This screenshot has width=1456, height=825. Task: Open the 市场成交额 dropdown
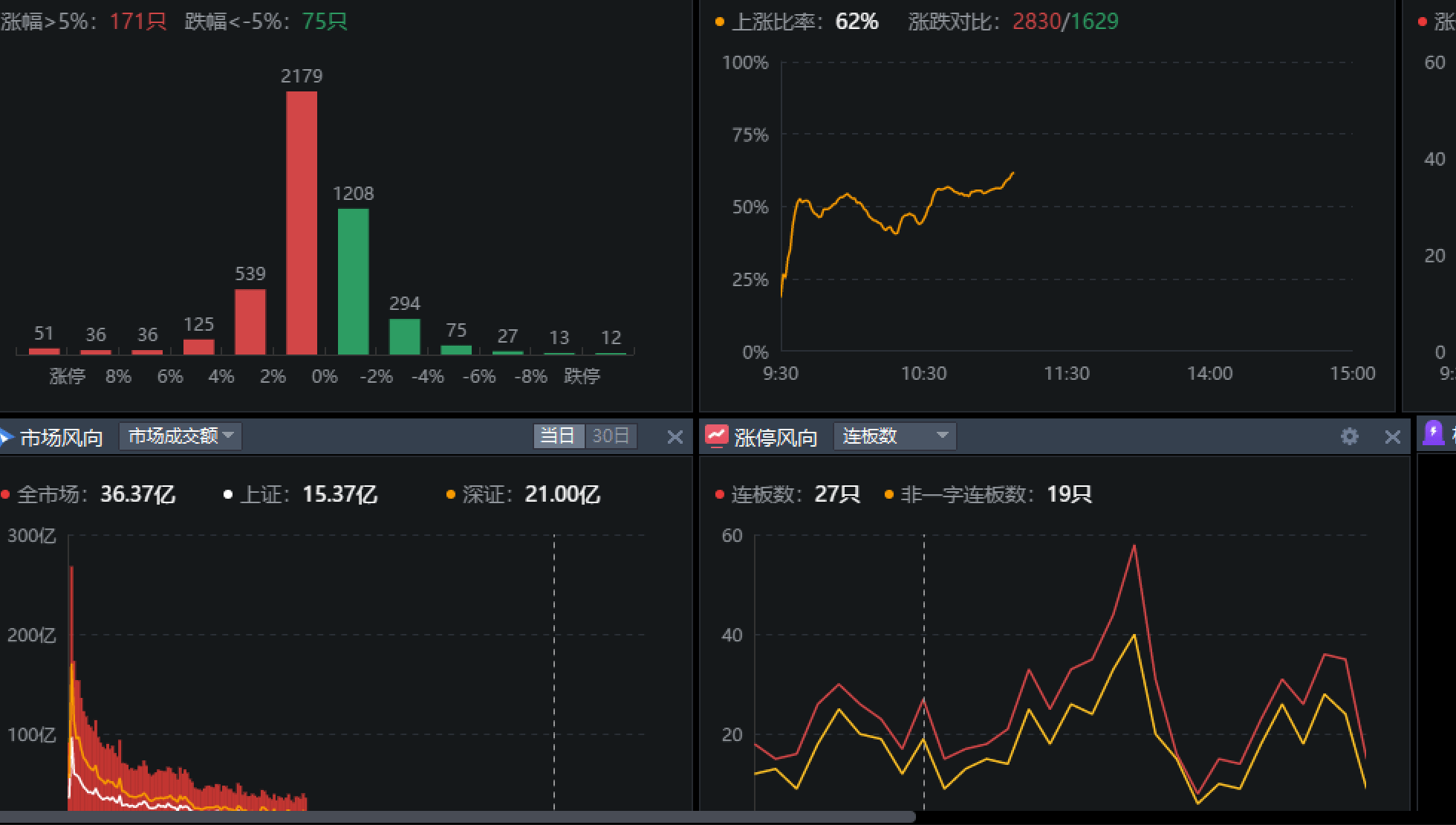pyautogui.click(x=181, y=436)
